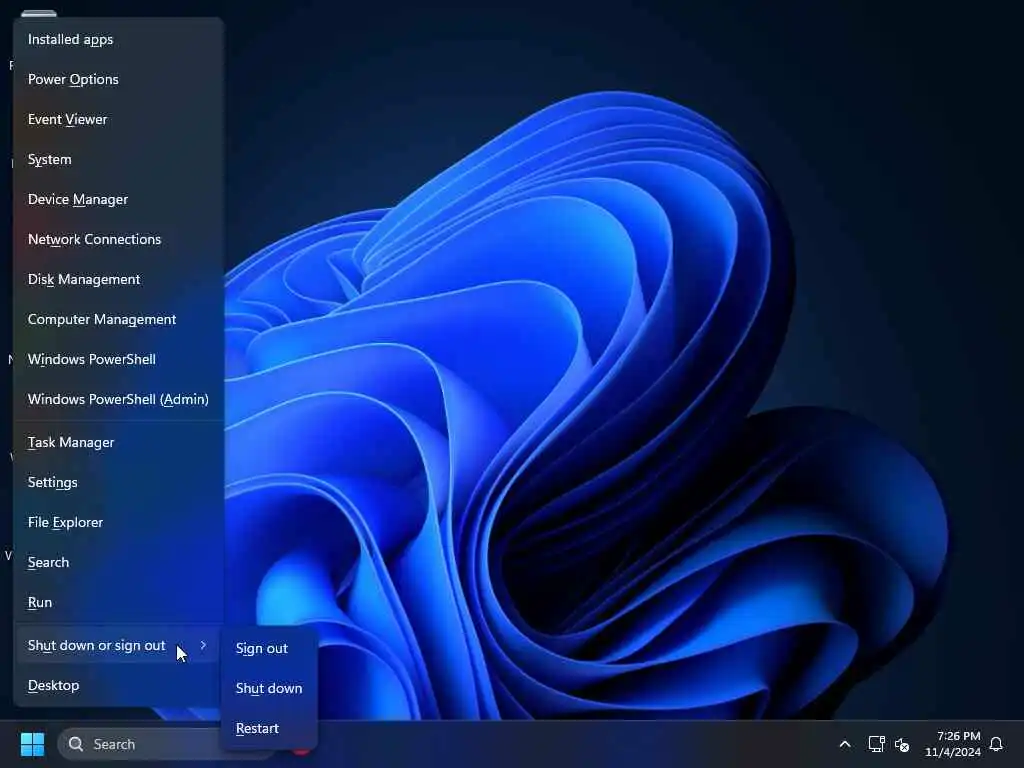Launch Event Viewer

tap(118, 120)
